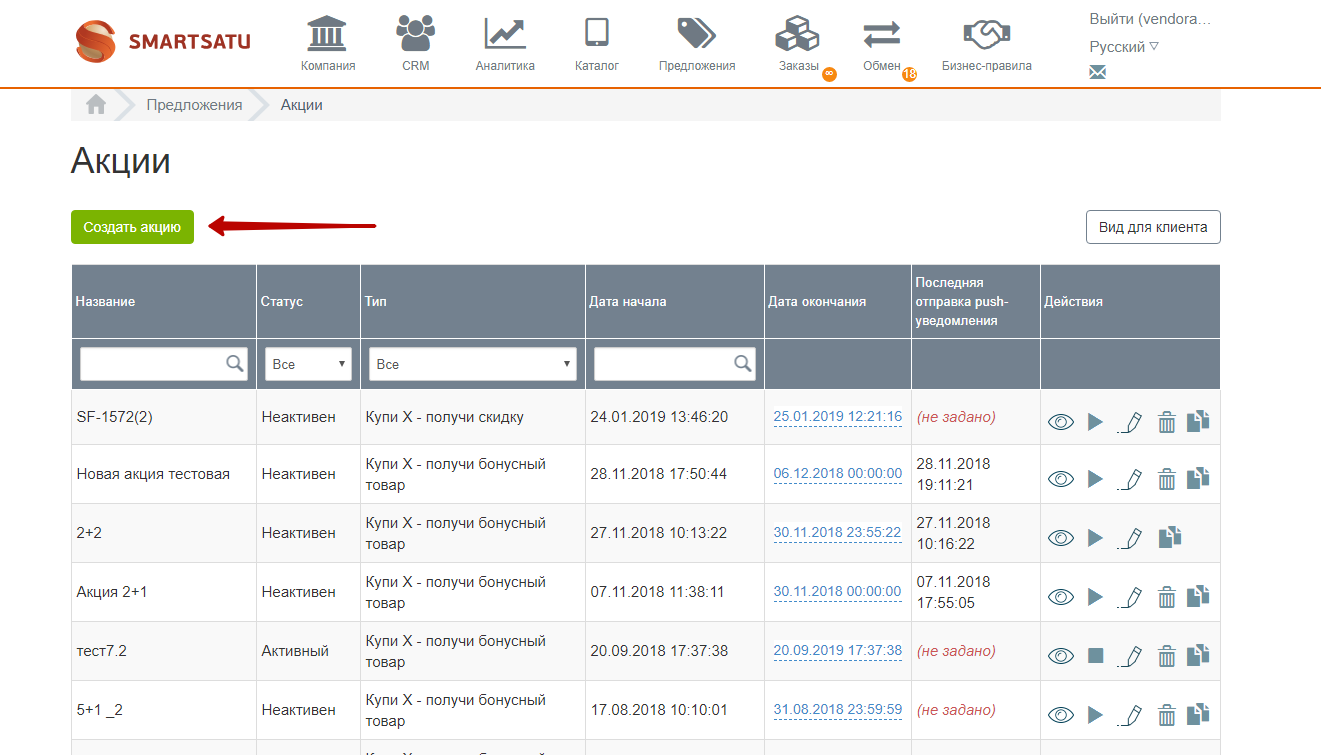View Новая акция тестовая via eye icon
The image size is (1321, 755).
coord(1061,479)
